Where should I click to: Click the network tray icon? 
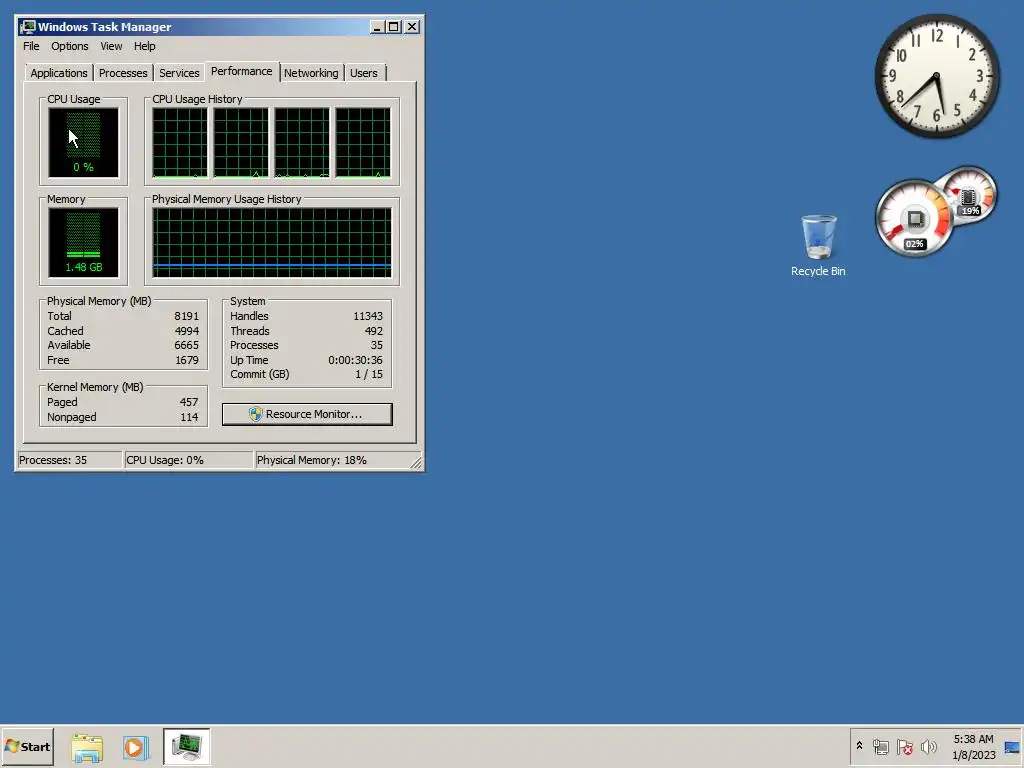(x=880, y=747)
